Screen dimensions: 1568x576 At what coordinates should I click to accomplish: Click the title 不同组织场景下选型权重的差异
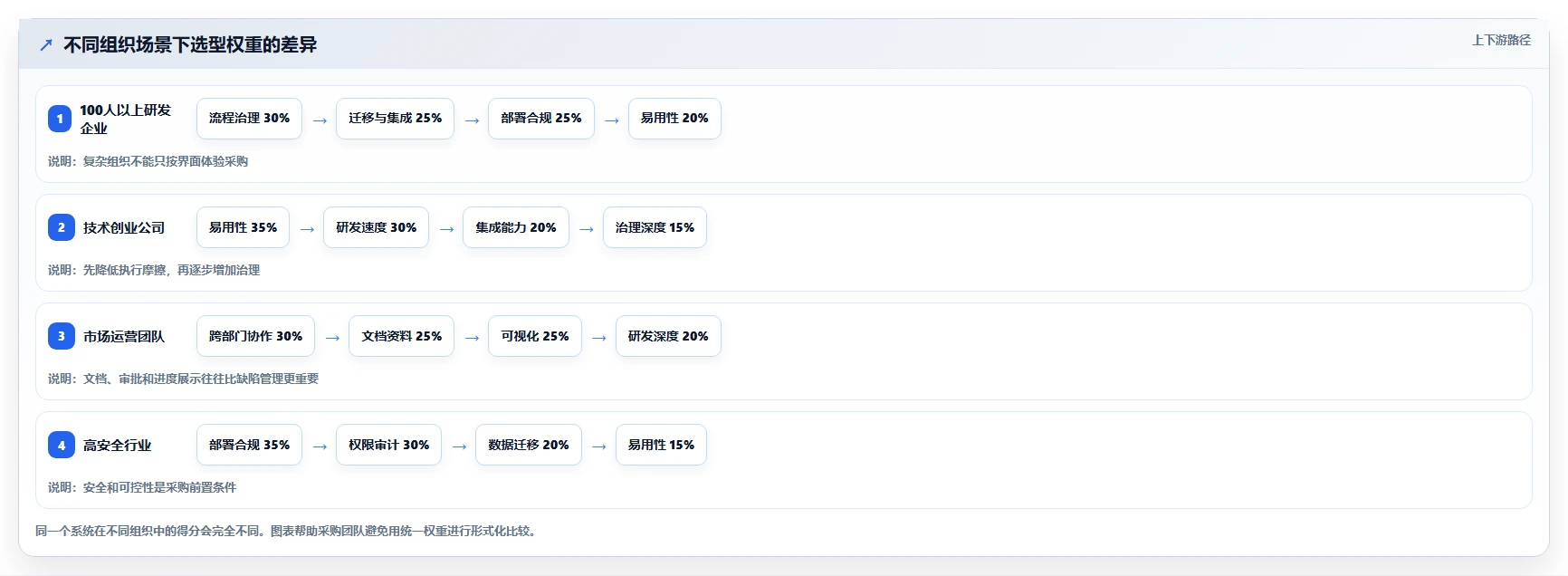190,44
